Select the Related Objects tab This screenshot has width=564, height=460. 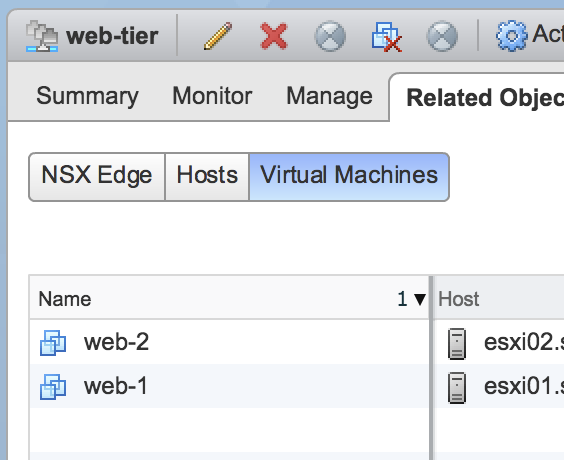(485, 98)
